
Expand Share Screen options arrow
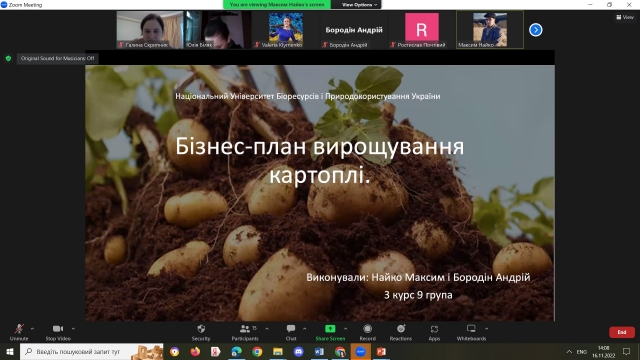346,329
